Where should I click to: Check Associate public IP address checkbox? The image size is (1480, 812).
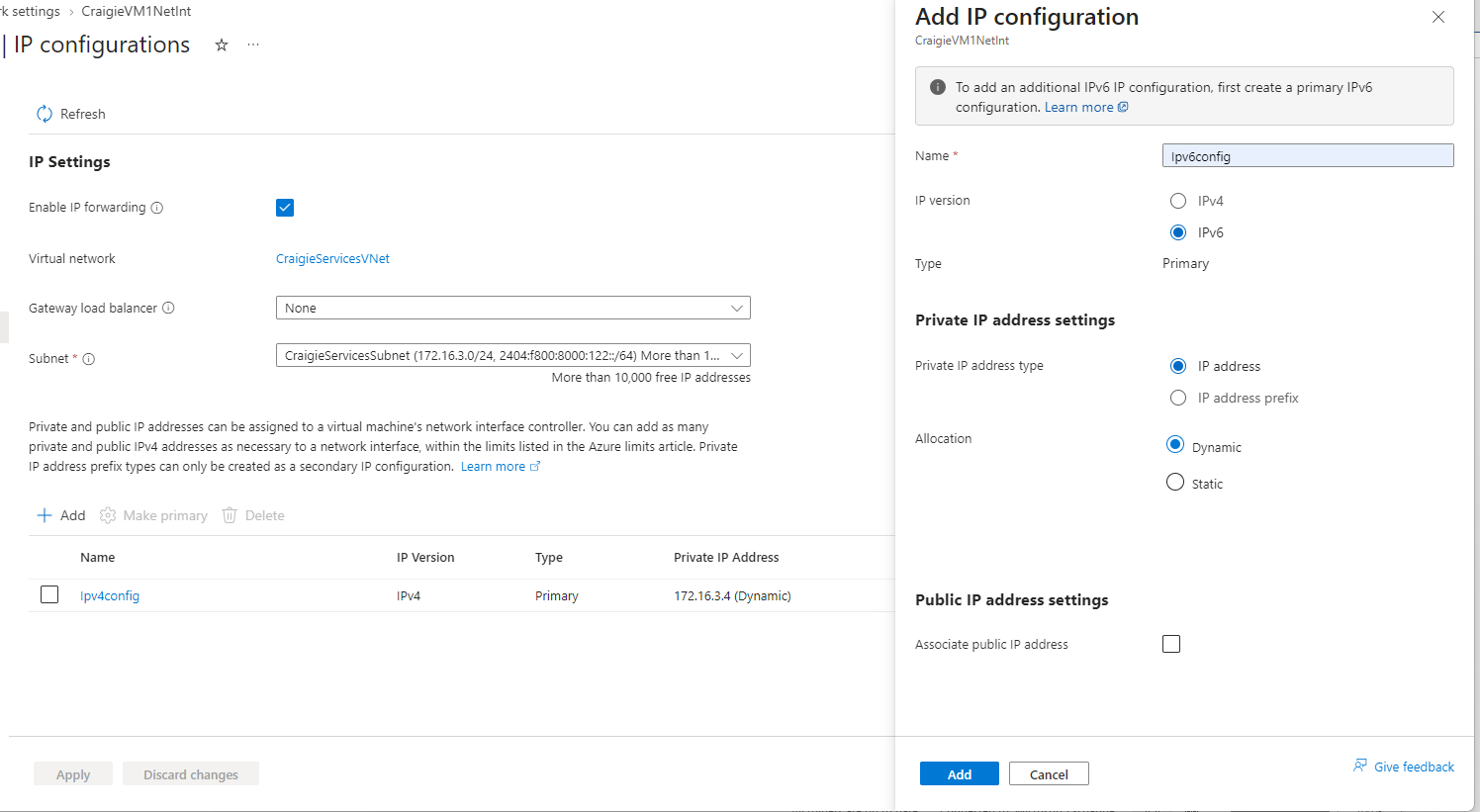click(1171, 644)
